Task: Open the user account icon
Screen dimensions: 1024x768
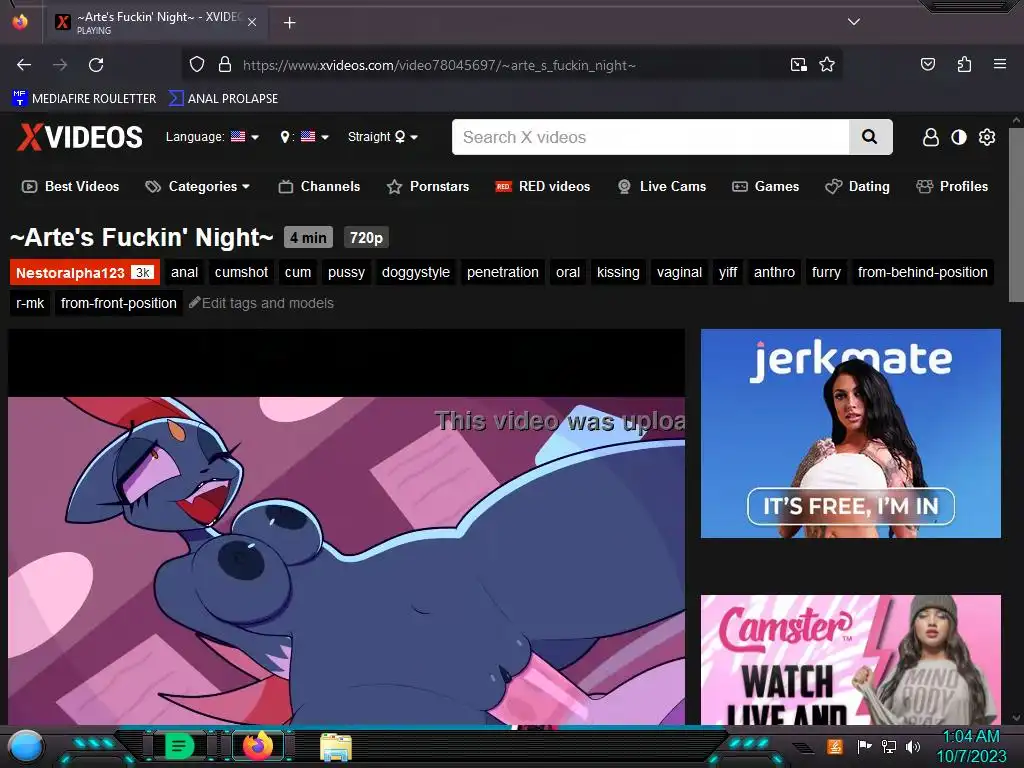Action: (931, 137)
